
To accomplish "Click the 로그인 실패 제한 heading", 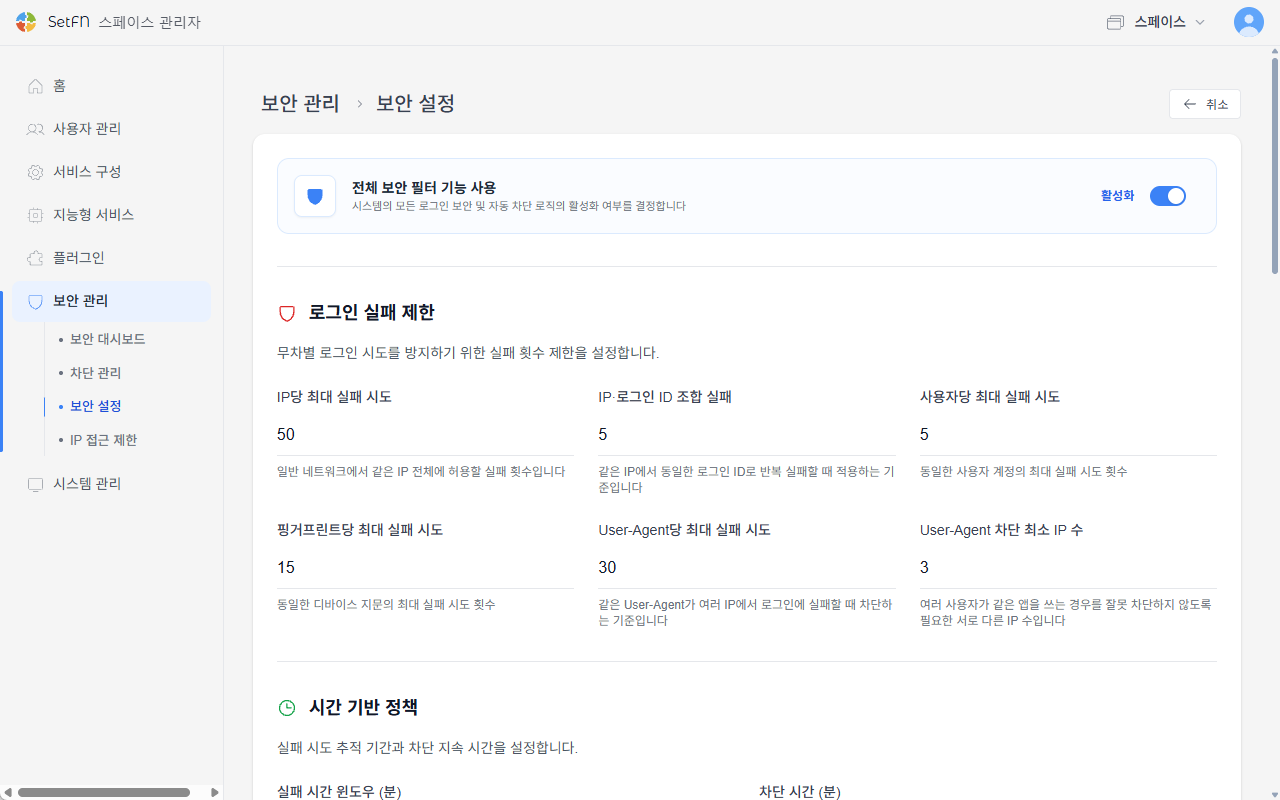I will tap(372, 313).
